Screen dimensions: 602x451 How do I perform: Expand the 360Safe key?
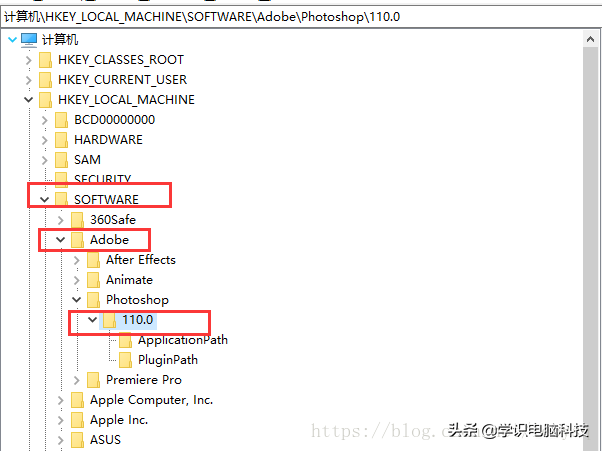click(x=61, y=220)
